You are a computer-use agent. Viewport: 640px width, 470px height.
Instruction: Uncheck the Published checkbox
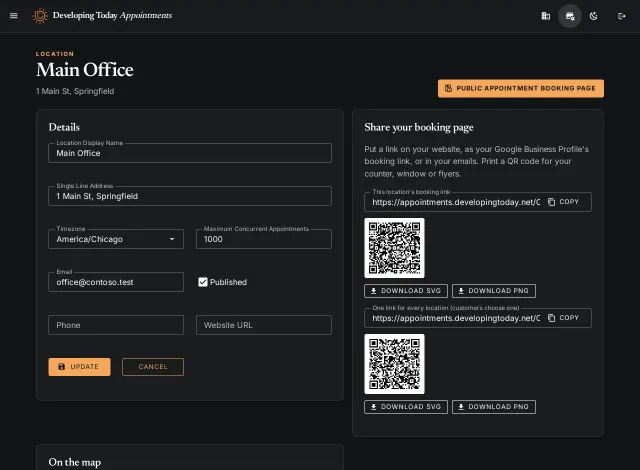pos(203,282)
